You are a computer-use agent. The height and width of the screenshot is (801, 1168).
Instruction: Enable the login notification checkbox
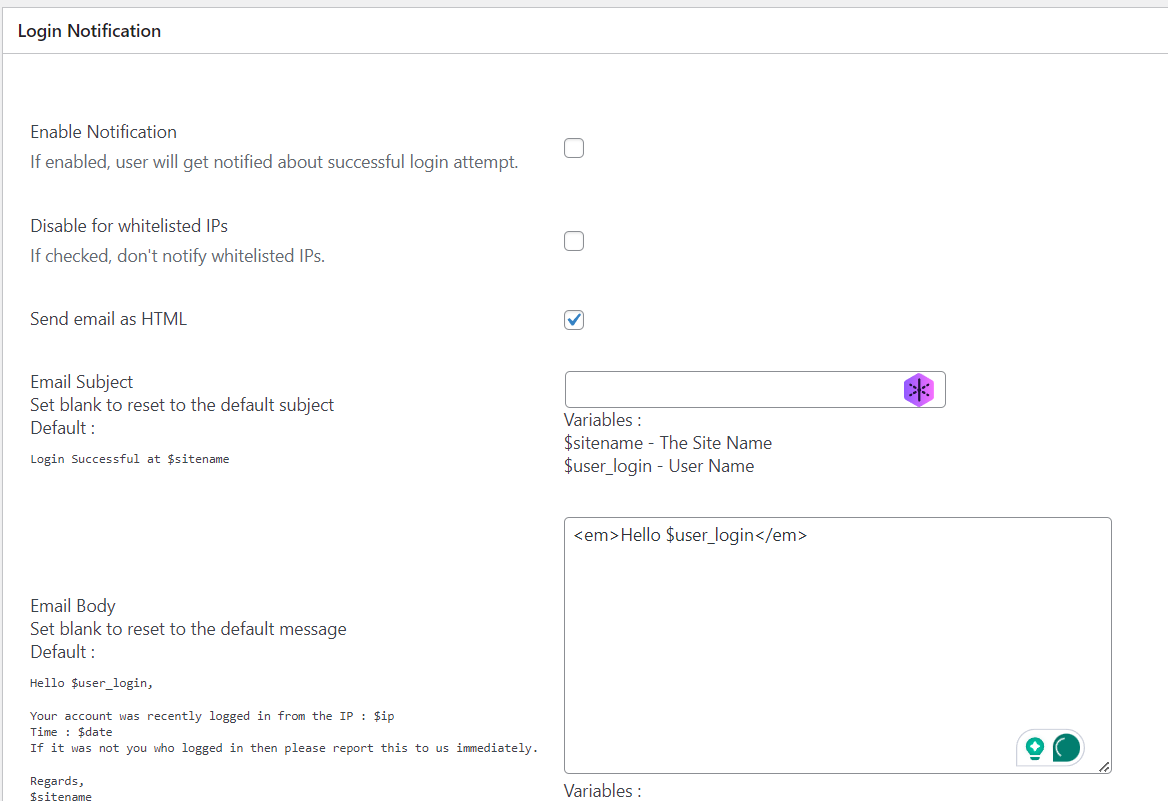click(574, 148)
